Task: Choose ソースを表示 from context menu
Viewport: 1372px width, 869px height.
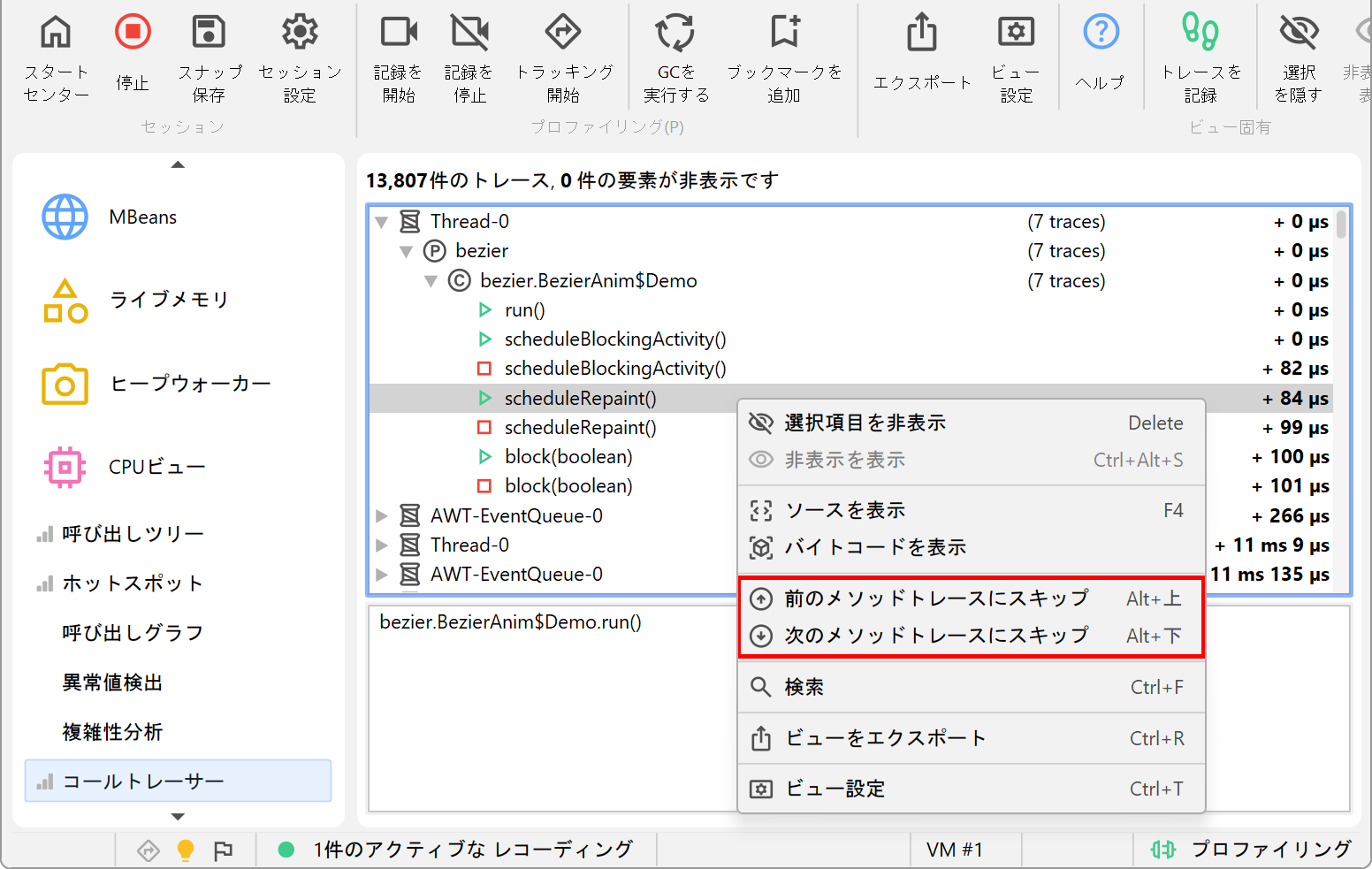Action: pos(845,511)
